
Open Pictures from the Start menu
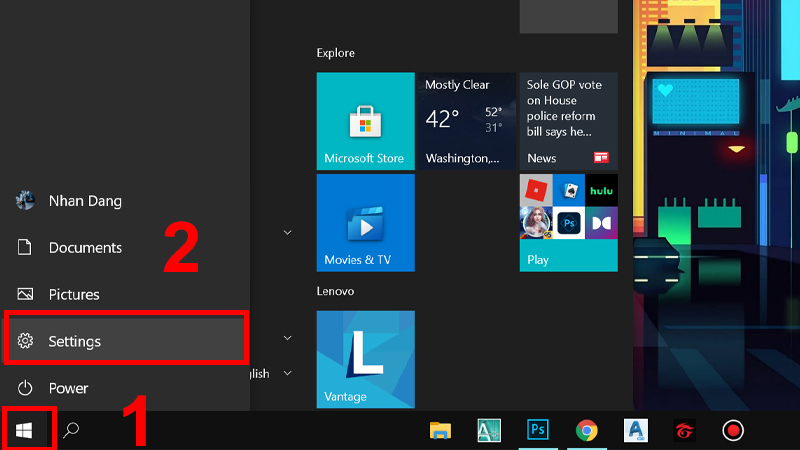(126, 294)
